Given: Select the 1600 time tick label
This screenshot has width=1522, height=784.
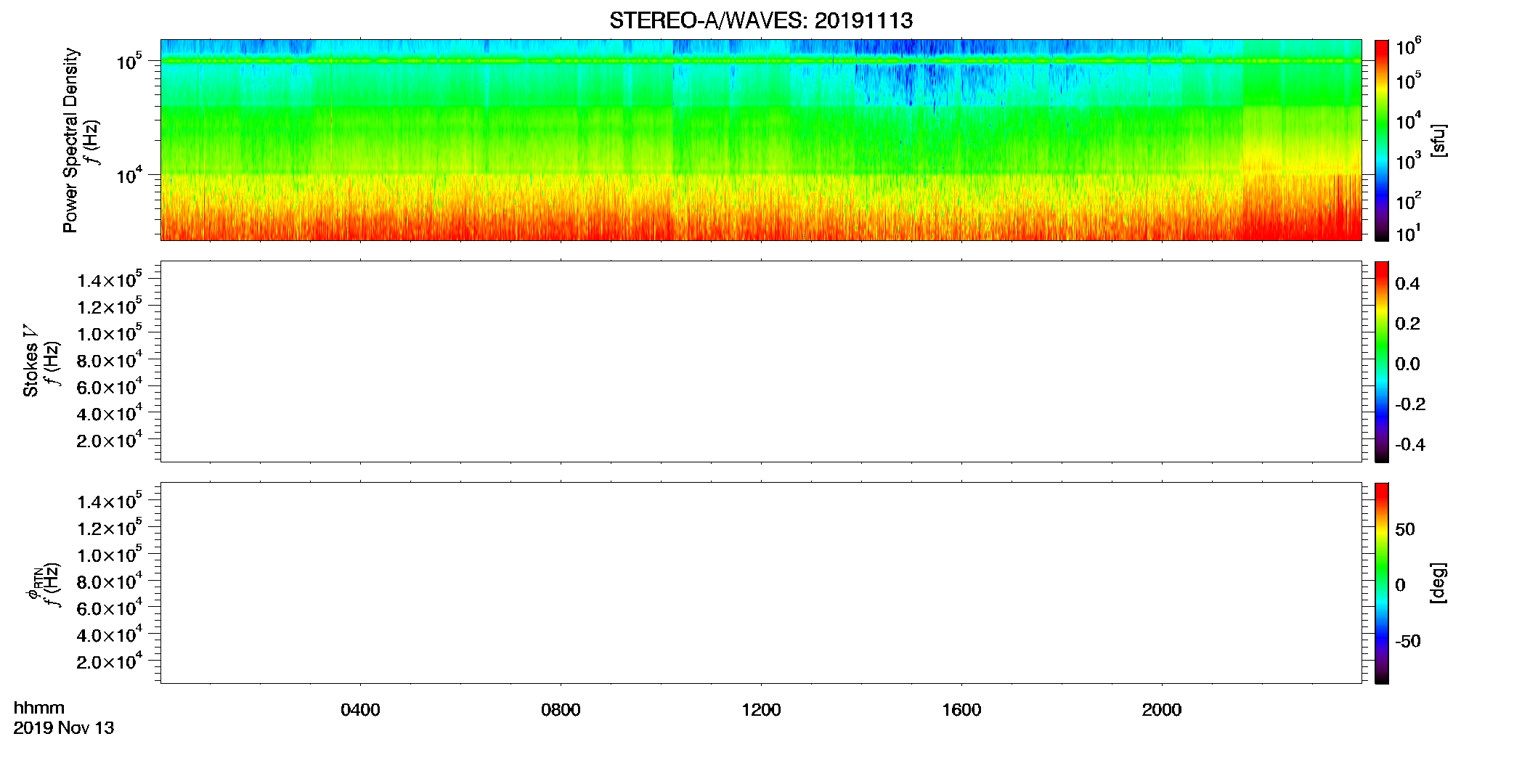Looking at the screenshot, I should point(961,710).
